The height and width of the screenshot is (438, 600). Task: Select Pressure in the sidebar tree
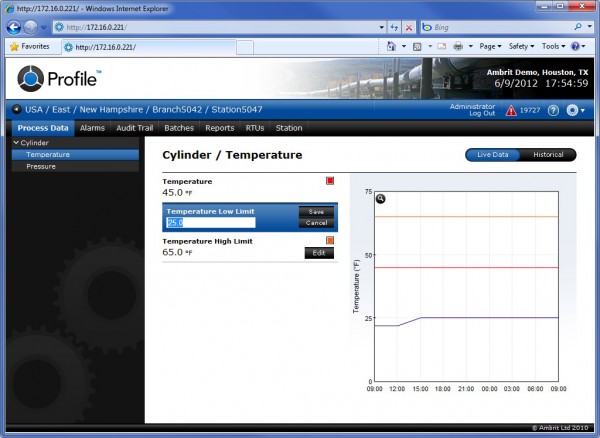coord(75,166)
